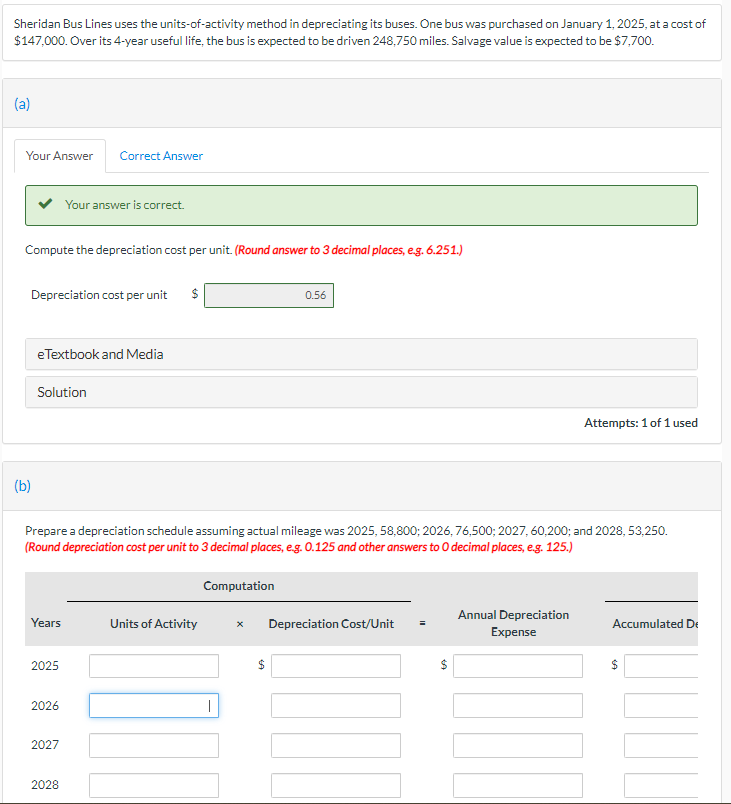The image size is (731, 804).
Task: Click the 2025 row label
Action: (45, 666)
